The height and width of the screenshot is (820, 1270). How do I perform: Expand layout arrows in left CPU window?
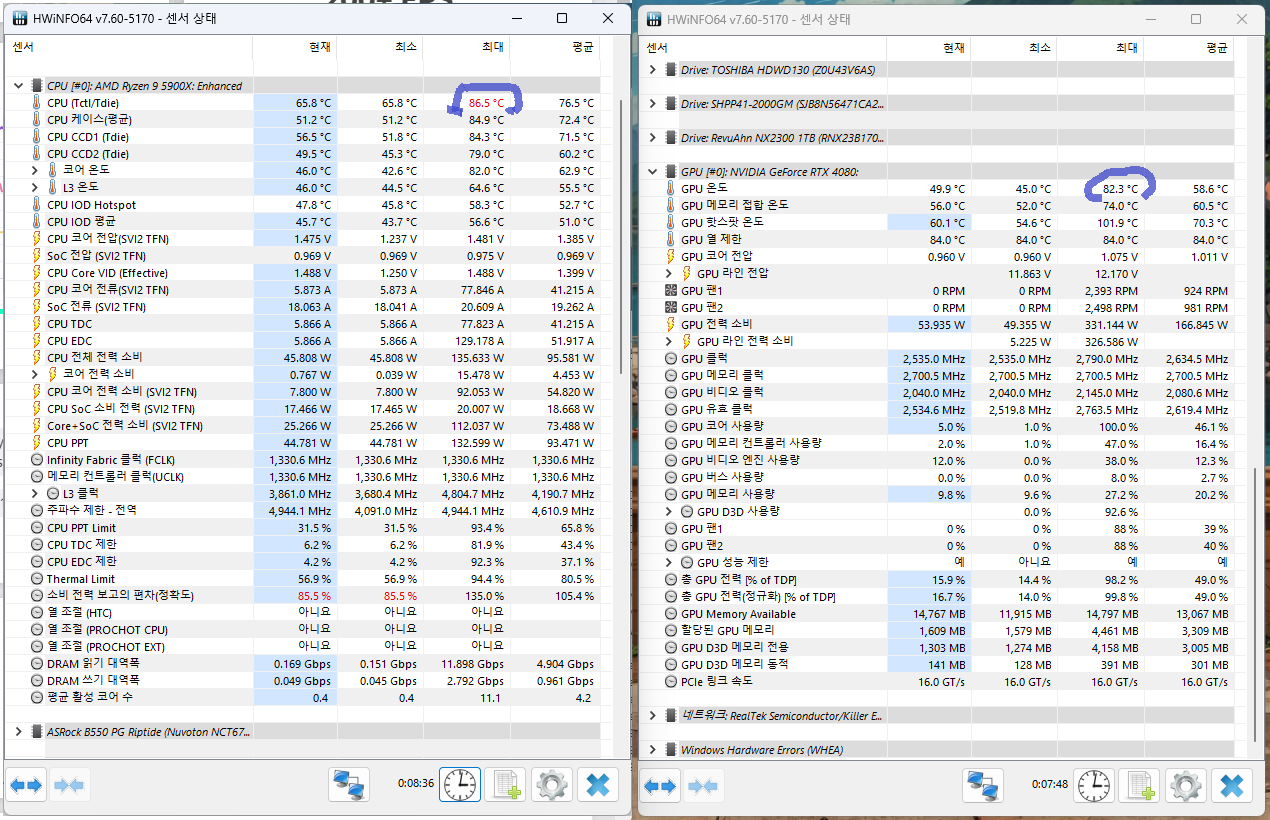(26, 785)
